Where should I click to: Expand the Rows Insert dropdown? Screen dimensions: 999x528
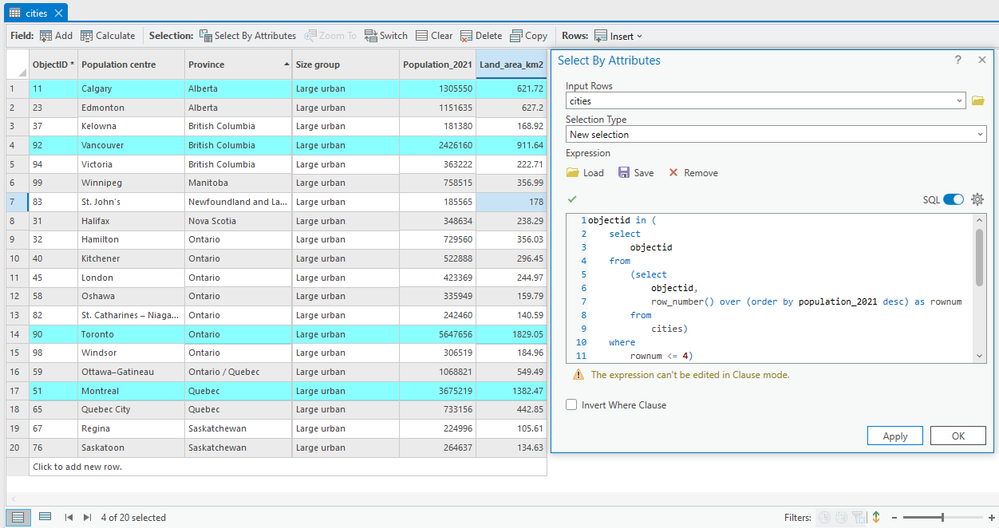pyautogui.click(x=618, y=36)
